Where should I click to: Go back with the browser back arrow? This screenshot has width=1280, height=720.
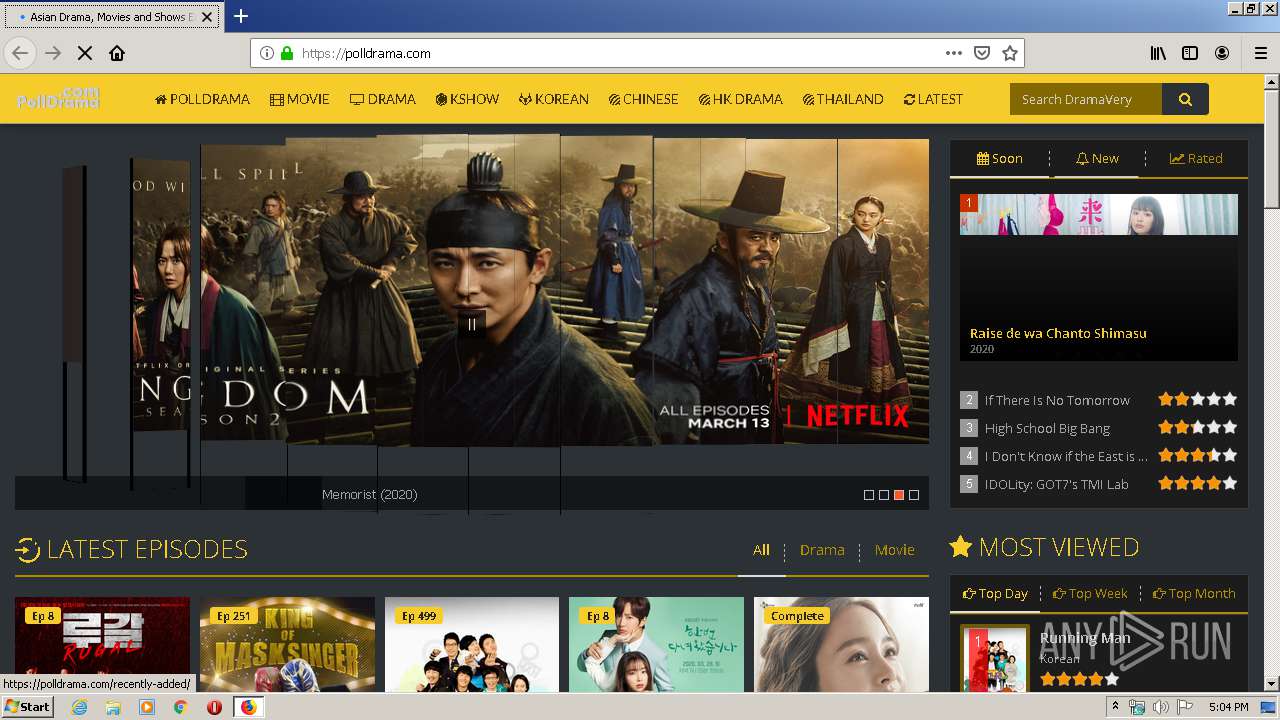coord(20,53)
